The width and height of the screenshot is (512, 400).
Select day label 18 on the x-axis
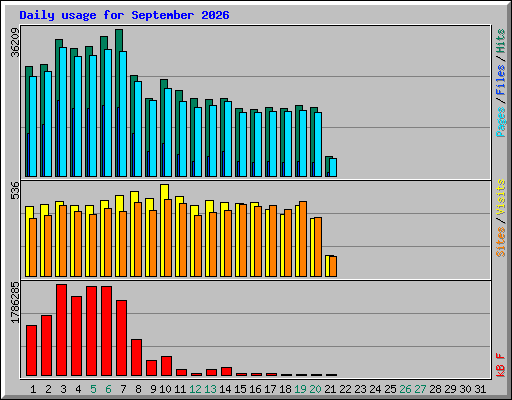tap(285, 389)
